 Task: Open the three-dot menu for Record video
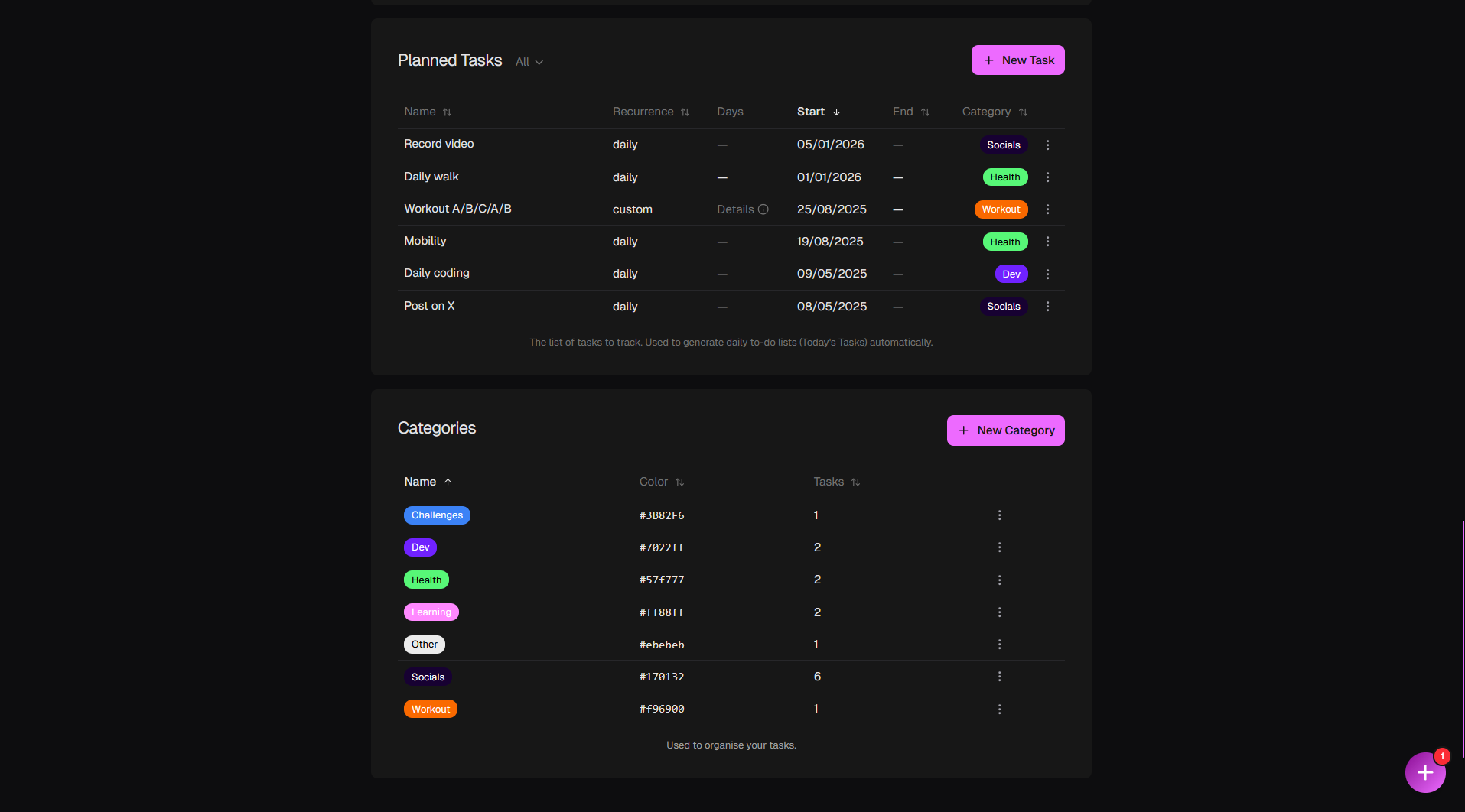click(x=1047, y=145)
